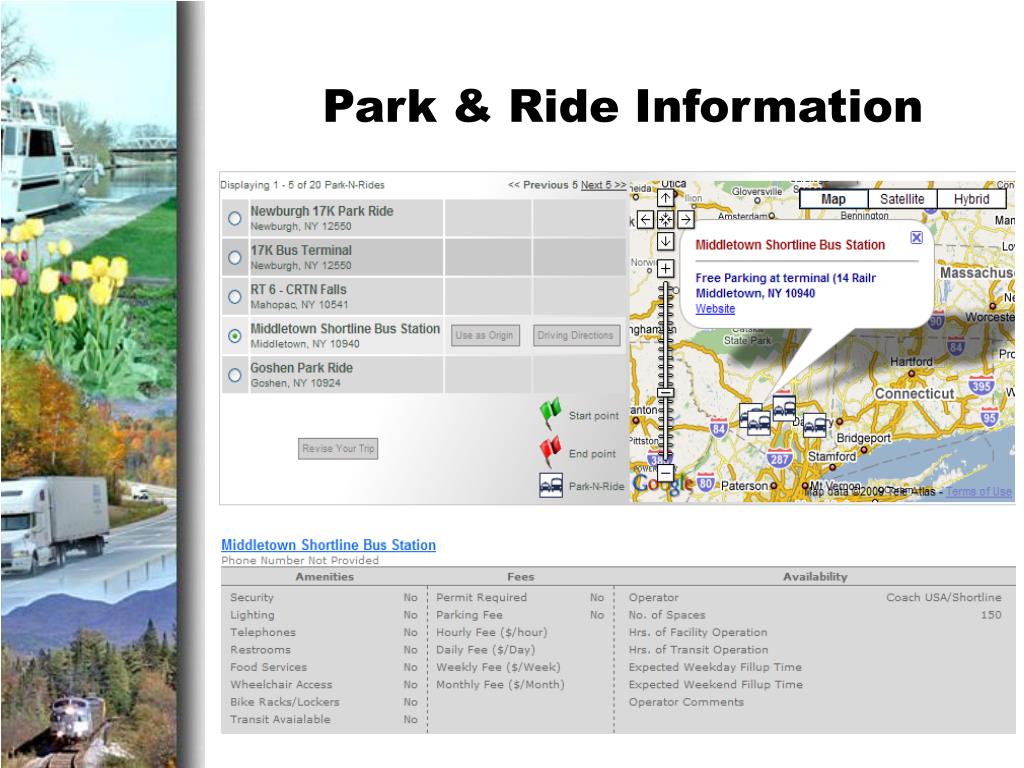The height and width of the screenshot is (768, 1024).
Task: Click the Newburgh 17K Park Ride name
Action: [322, 211]
